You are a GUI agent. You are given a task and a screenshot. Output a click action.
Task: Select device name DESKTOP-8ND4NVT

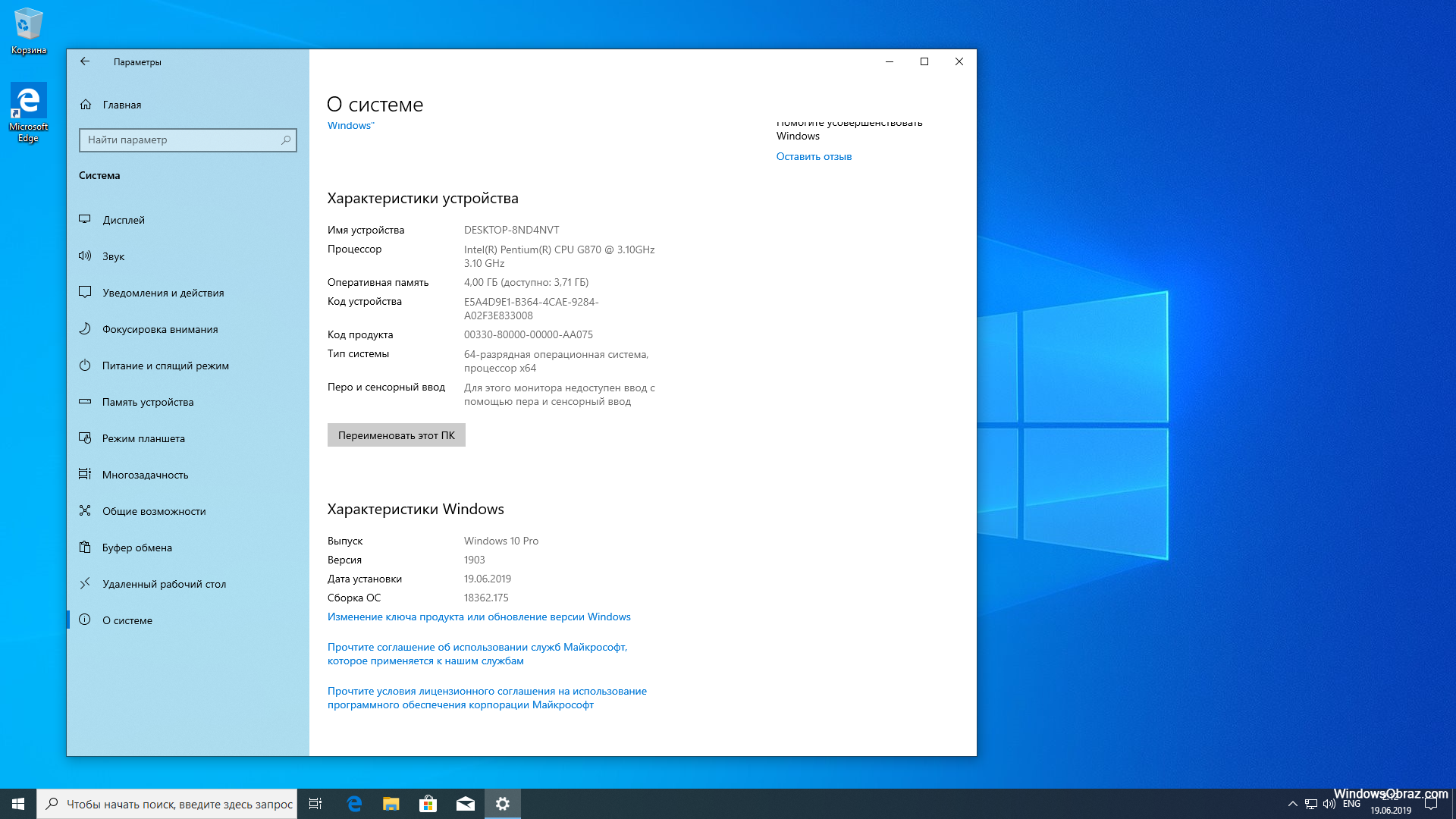pyautogui.click(x=512, y=230)
